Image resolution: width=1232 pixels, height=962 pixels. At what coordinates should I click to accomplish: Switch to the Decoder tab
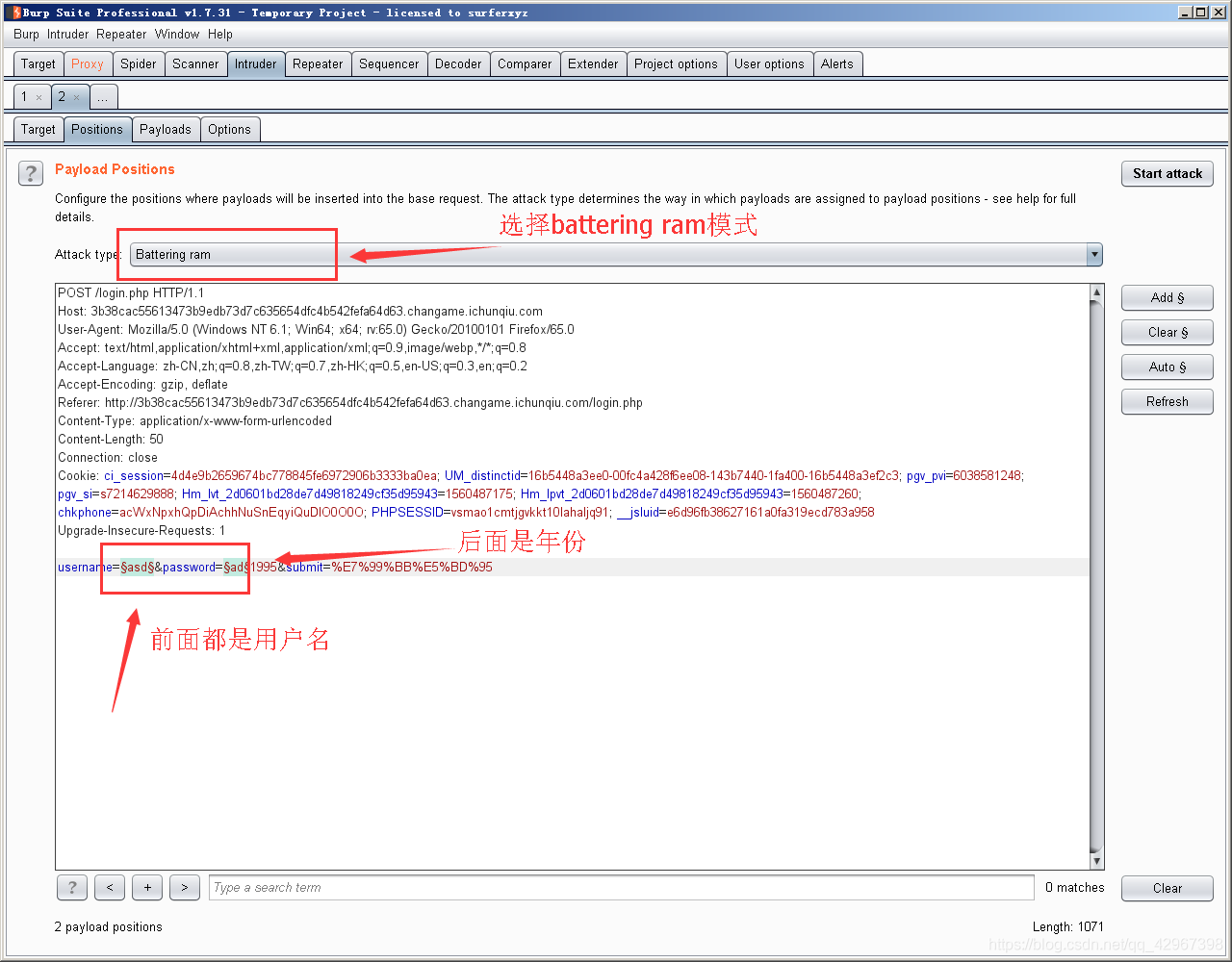click(x=458, y=64)
